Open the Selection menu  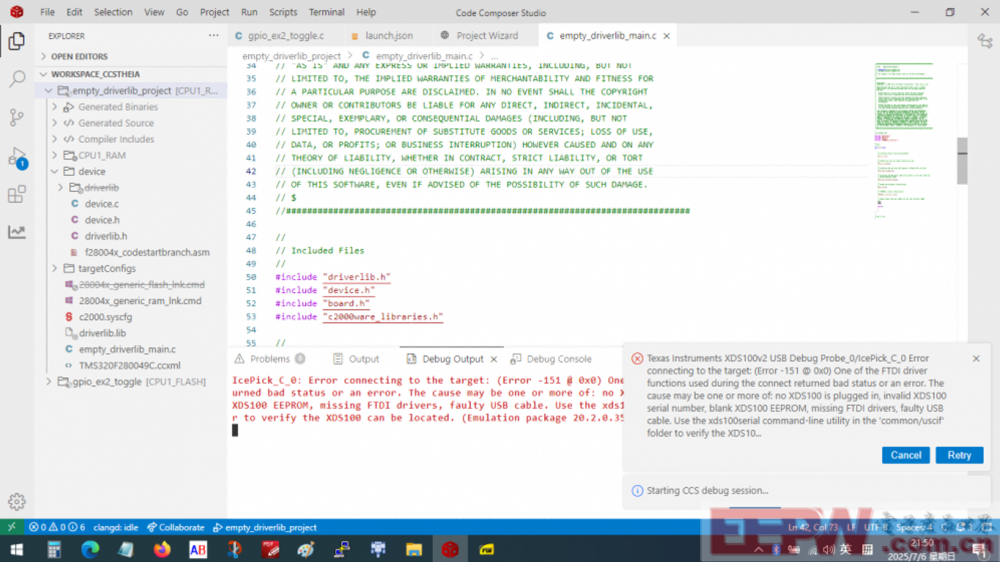click(x=113, y=12)
